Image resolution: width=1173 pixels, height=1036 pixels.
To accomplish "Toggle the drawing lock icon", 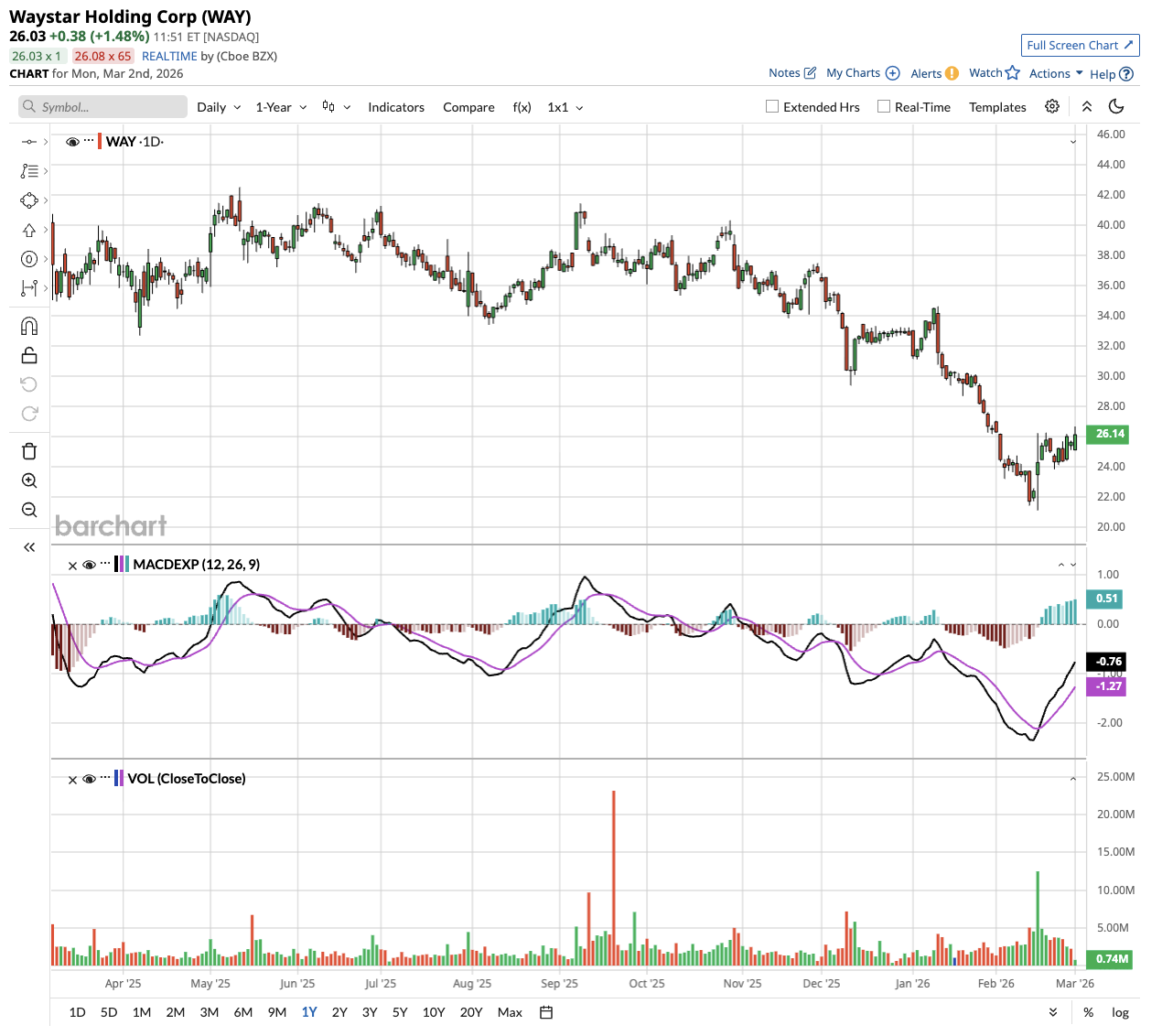I will tap(29, 355).
